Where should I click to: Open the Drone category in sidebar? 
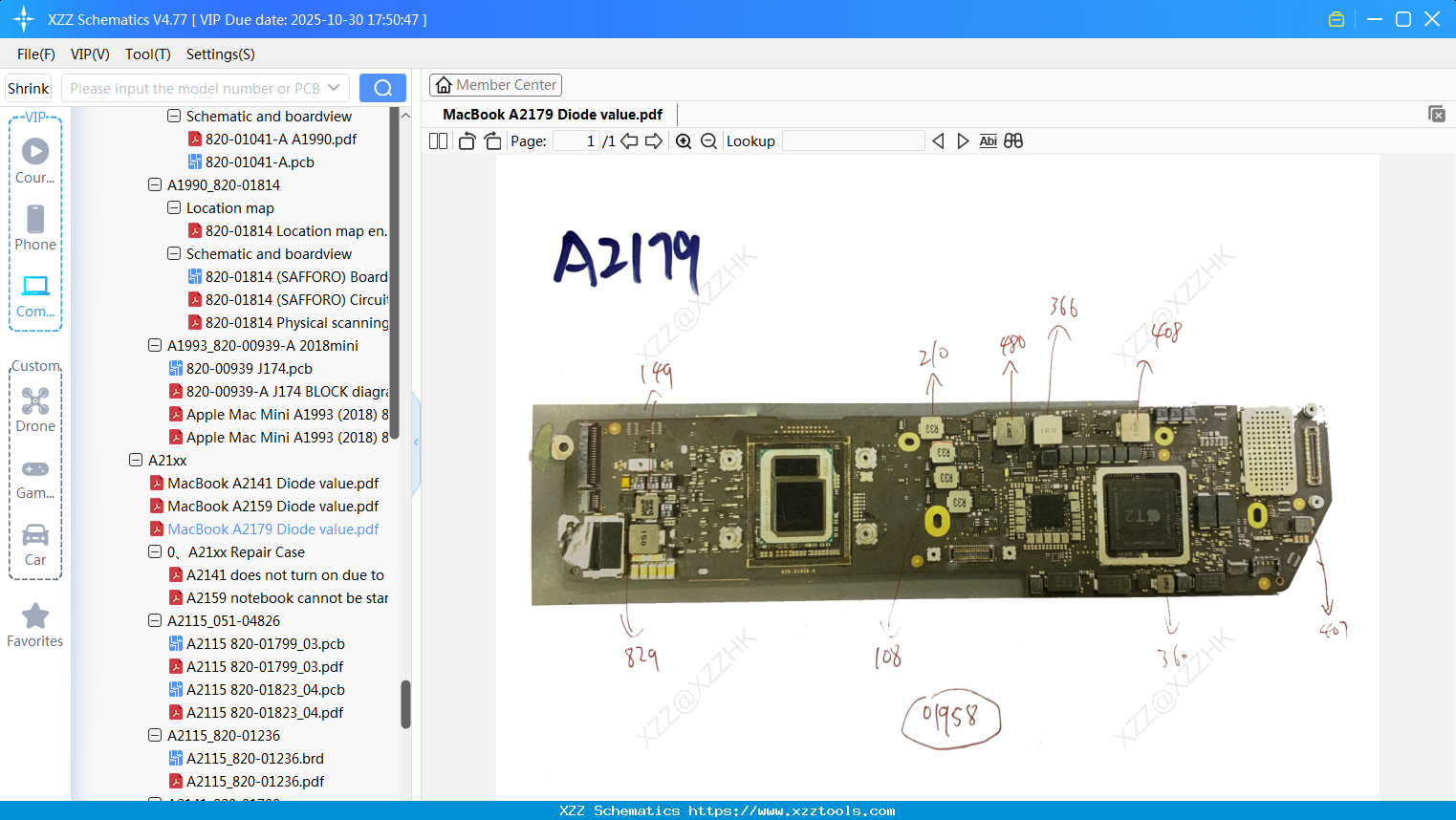click(x=35, y=409)
